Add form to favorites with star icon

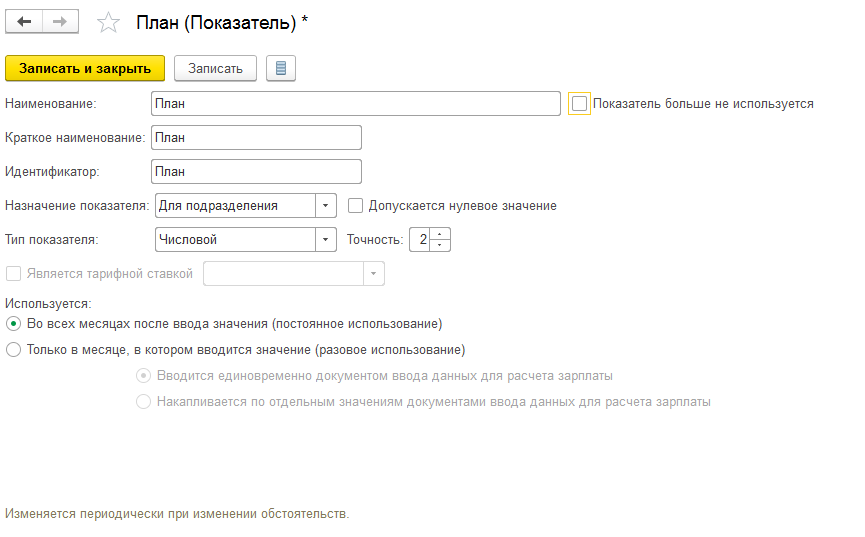(x=108, y=23)
